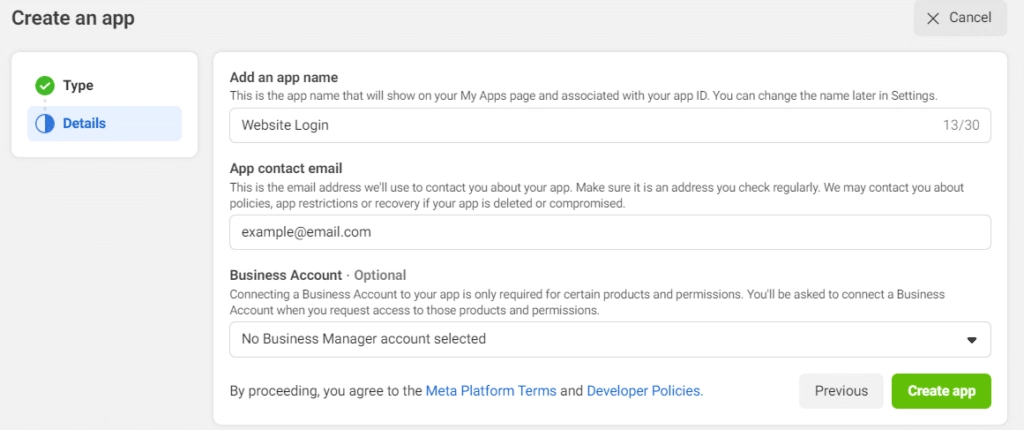Go back with the Previous button
The image size is (1024, 430).
point(841,391)
